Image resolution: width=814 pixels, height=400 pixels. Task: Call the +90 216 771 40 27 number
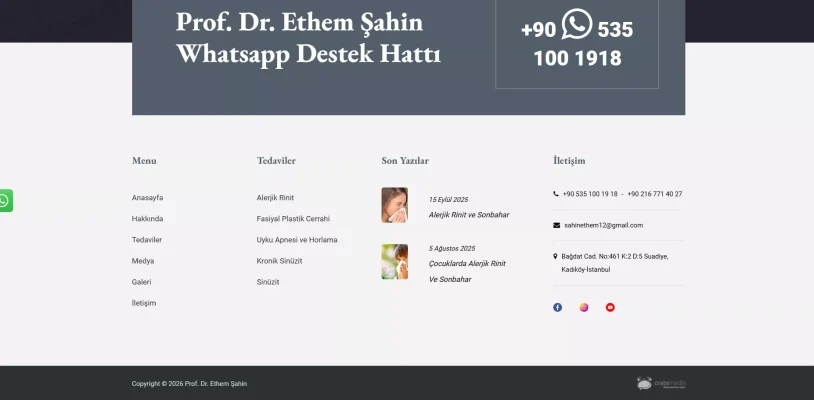pos(655,194)
